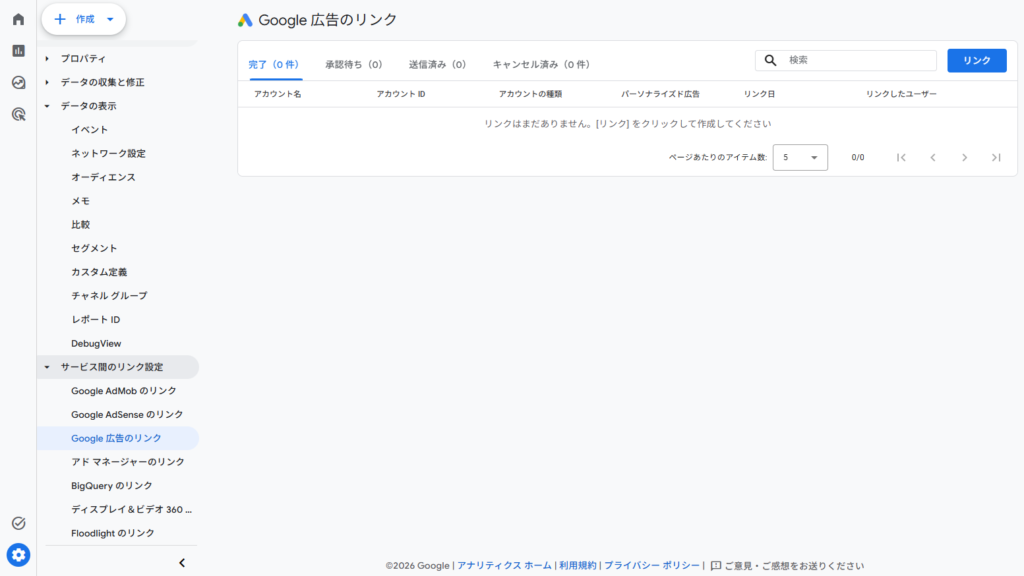Open Google AdMob のリンク
This screenshot has height=576, width=1024.
[x=123, y=391]
